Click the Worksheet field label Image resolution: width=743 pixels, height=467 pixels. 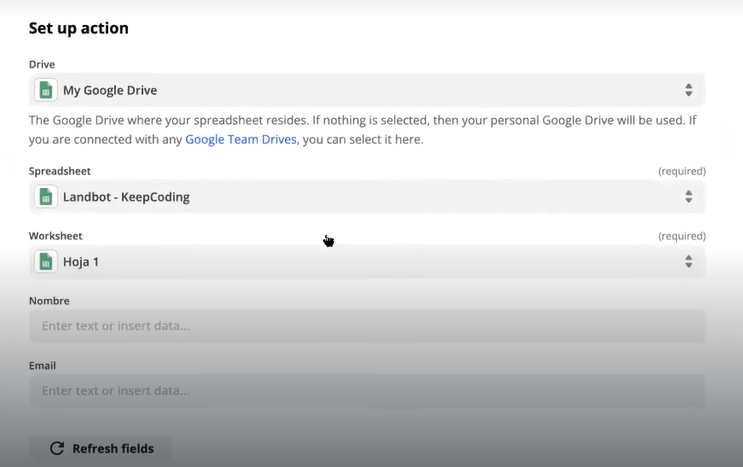tap(55, 236)
